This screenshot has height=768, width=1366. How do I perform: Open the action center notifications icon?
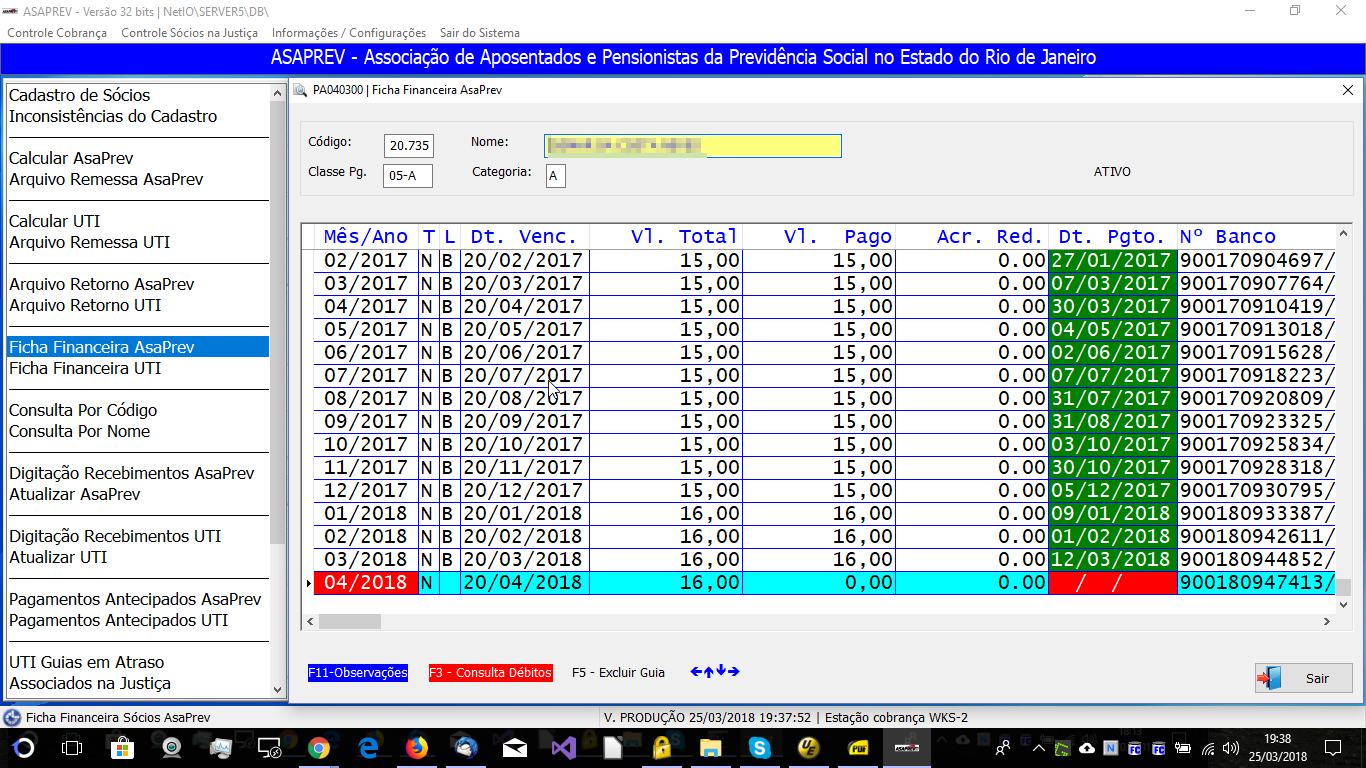pos(1332,747)
